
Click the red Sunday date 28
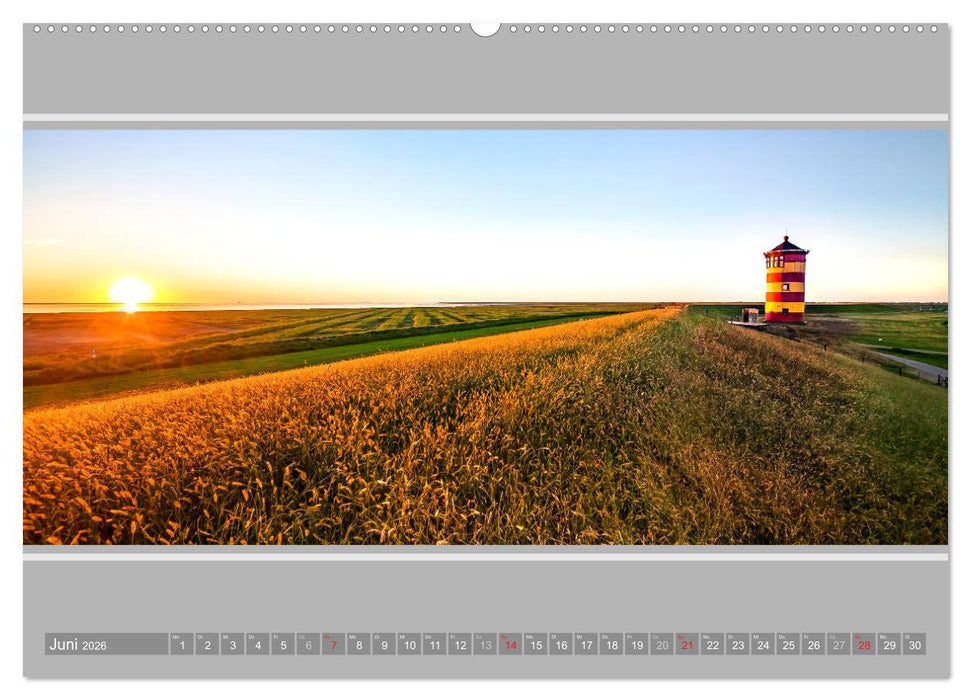pyautogui.click(x=863, y=645)
